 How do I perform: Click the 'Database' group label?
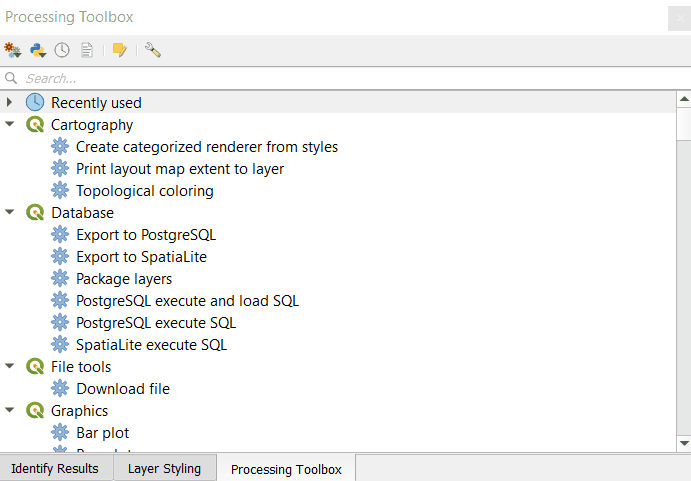(82, 213)
